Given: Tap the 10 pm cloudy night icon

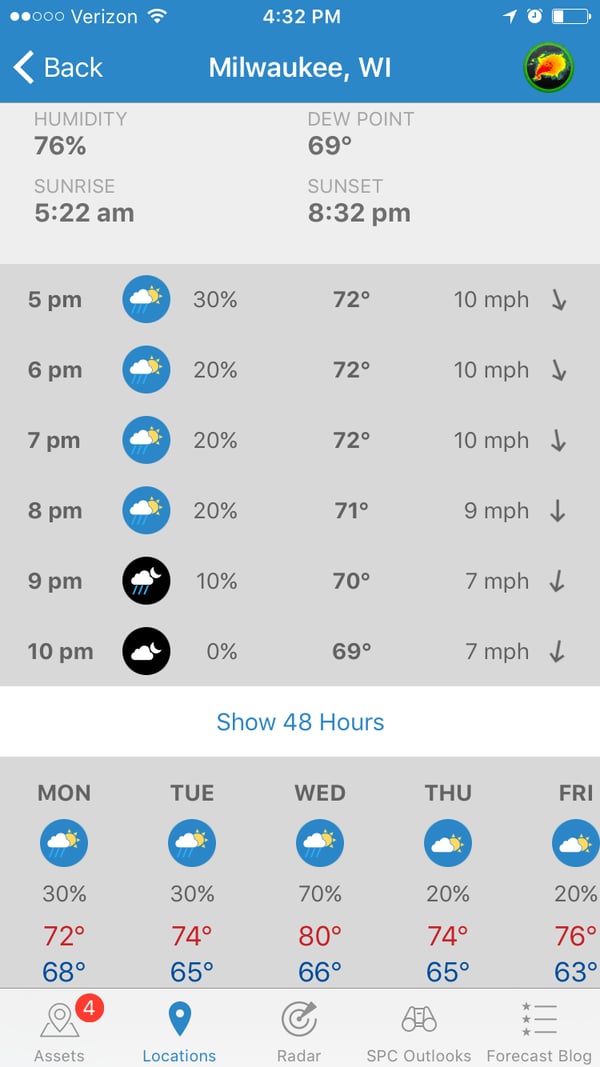Looking at the screenshot, I should coord(146,651).
